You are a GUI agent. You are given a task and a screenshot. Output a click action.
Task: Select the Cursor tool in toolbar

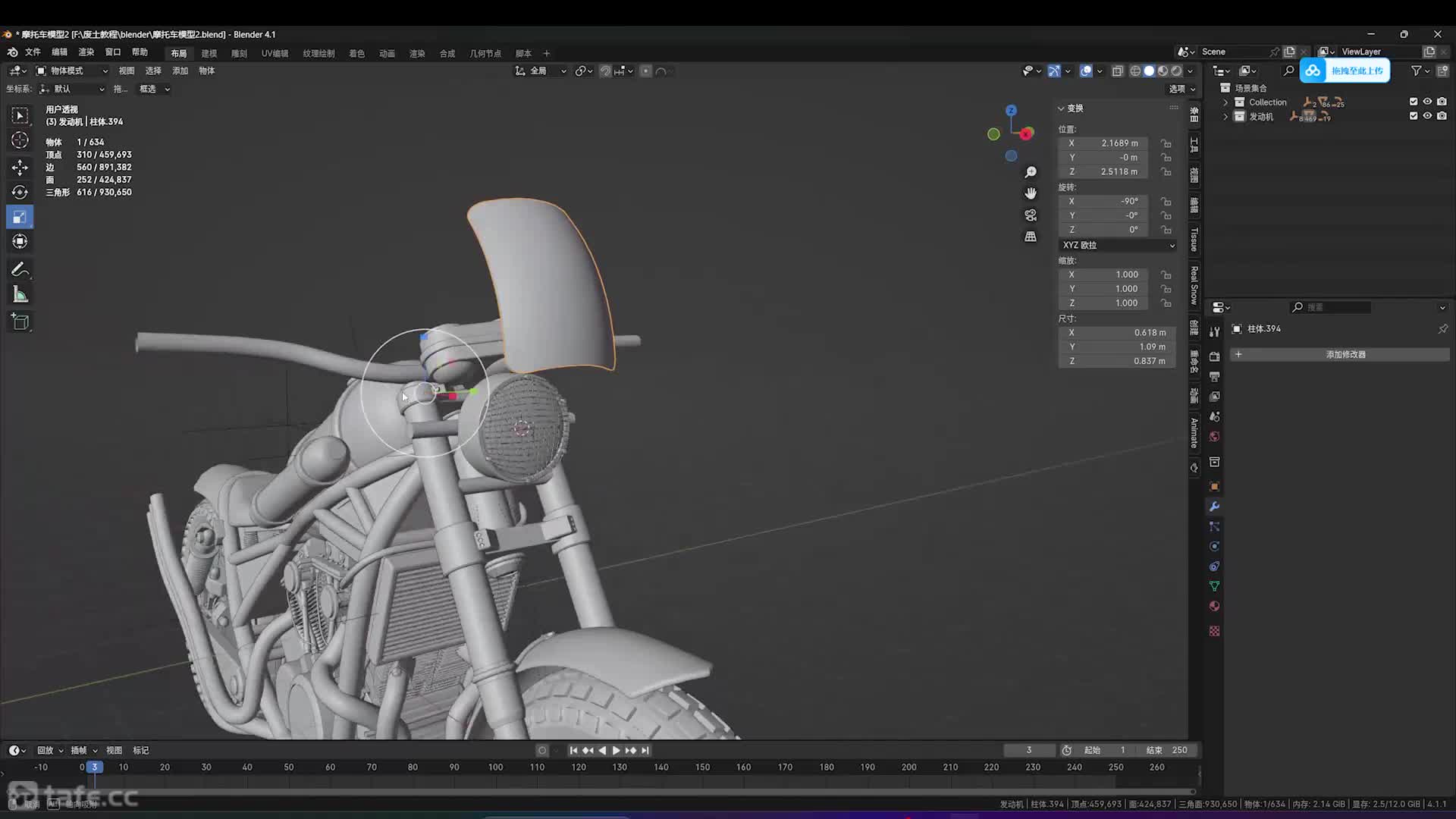(x=20, y=140)
